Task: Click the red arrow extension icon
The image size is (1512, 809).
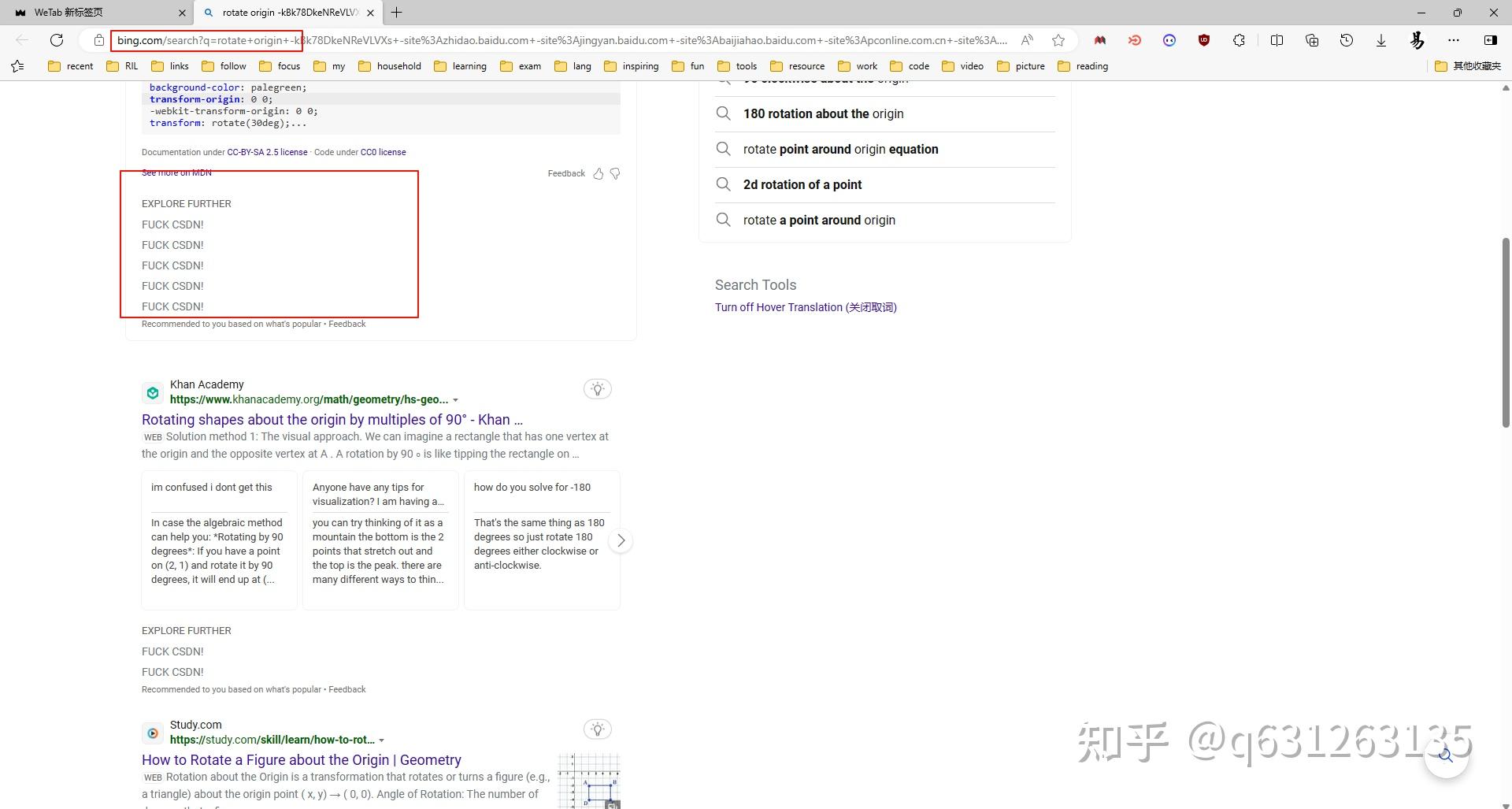Action: (x=1135, y=40)
